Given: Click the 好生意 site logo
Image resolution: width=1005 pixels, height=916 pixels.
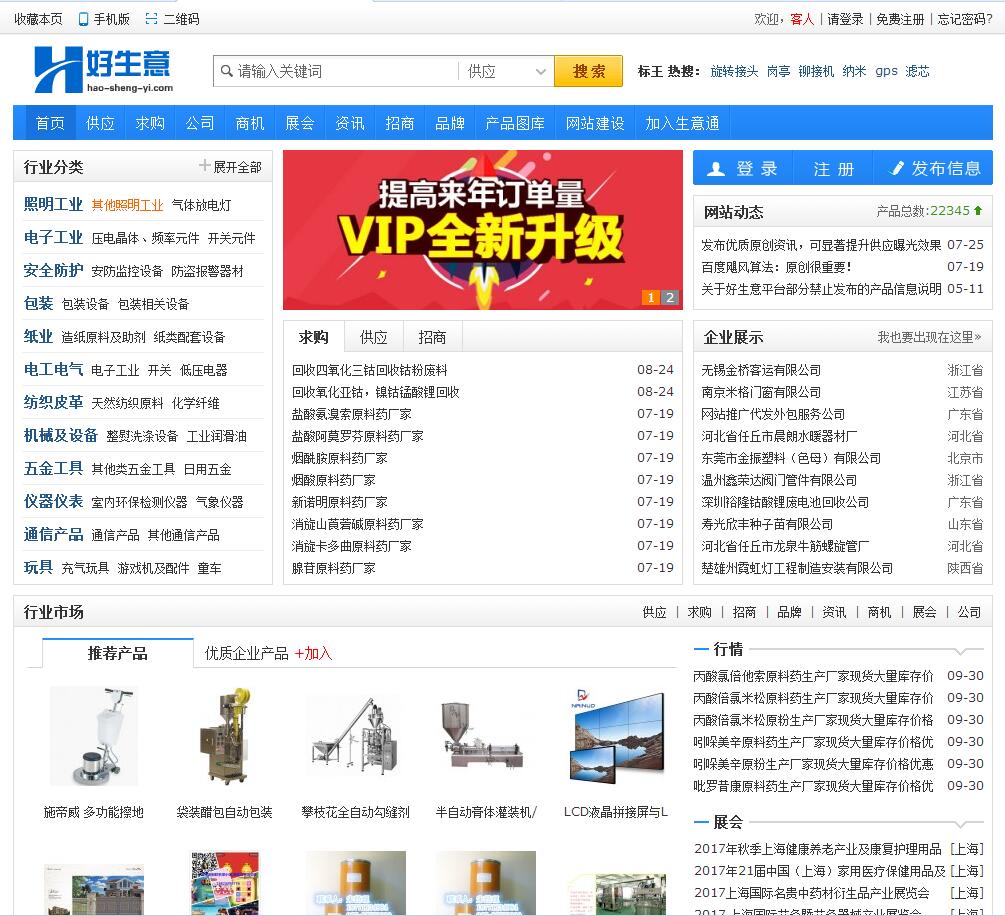Looking at the screenshot, I should click(x=104, y=70).
